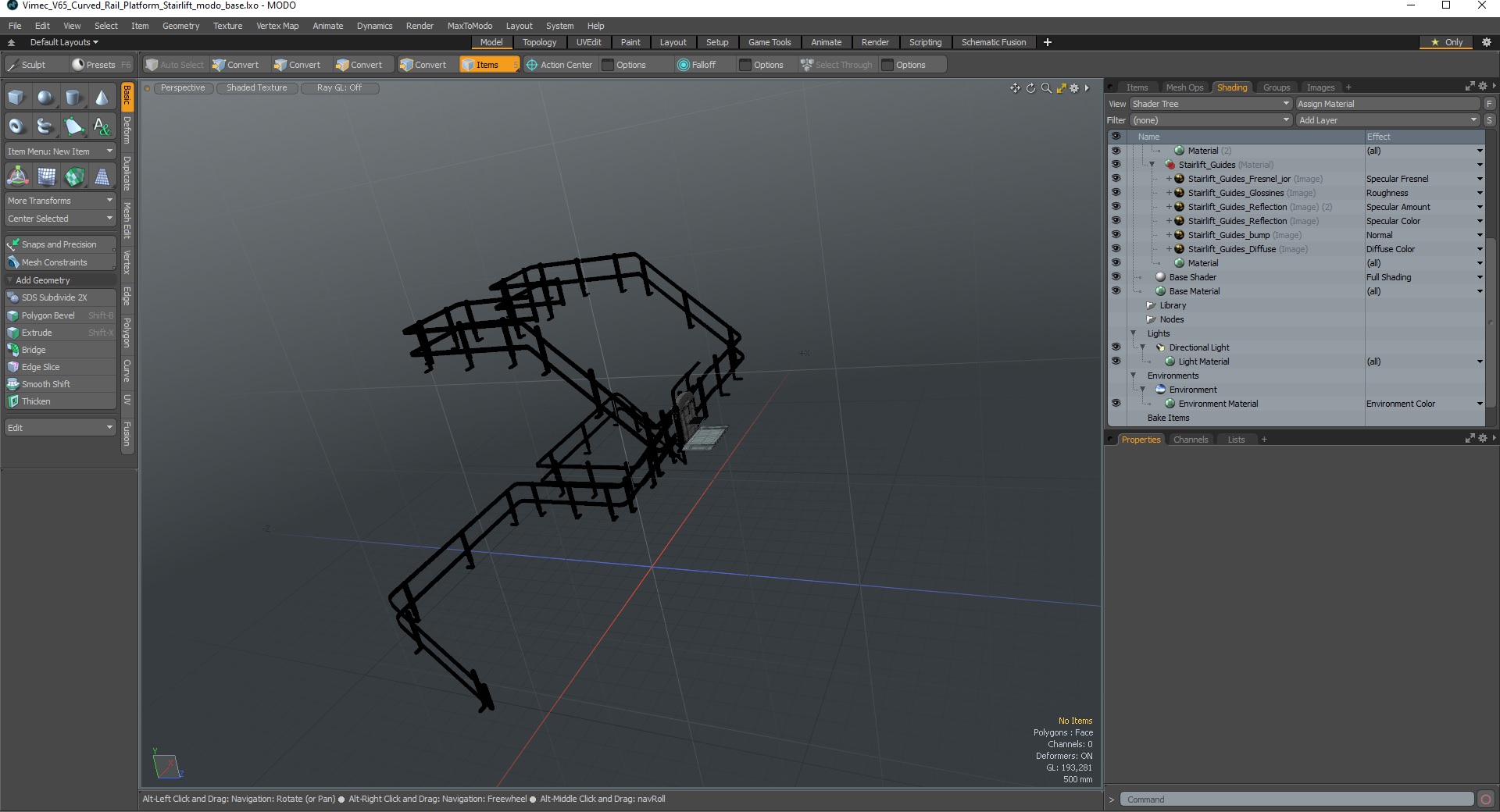Click viewport zoom magnifier icon
Screen dimensions: 1500x812
tap(1046, 88)
